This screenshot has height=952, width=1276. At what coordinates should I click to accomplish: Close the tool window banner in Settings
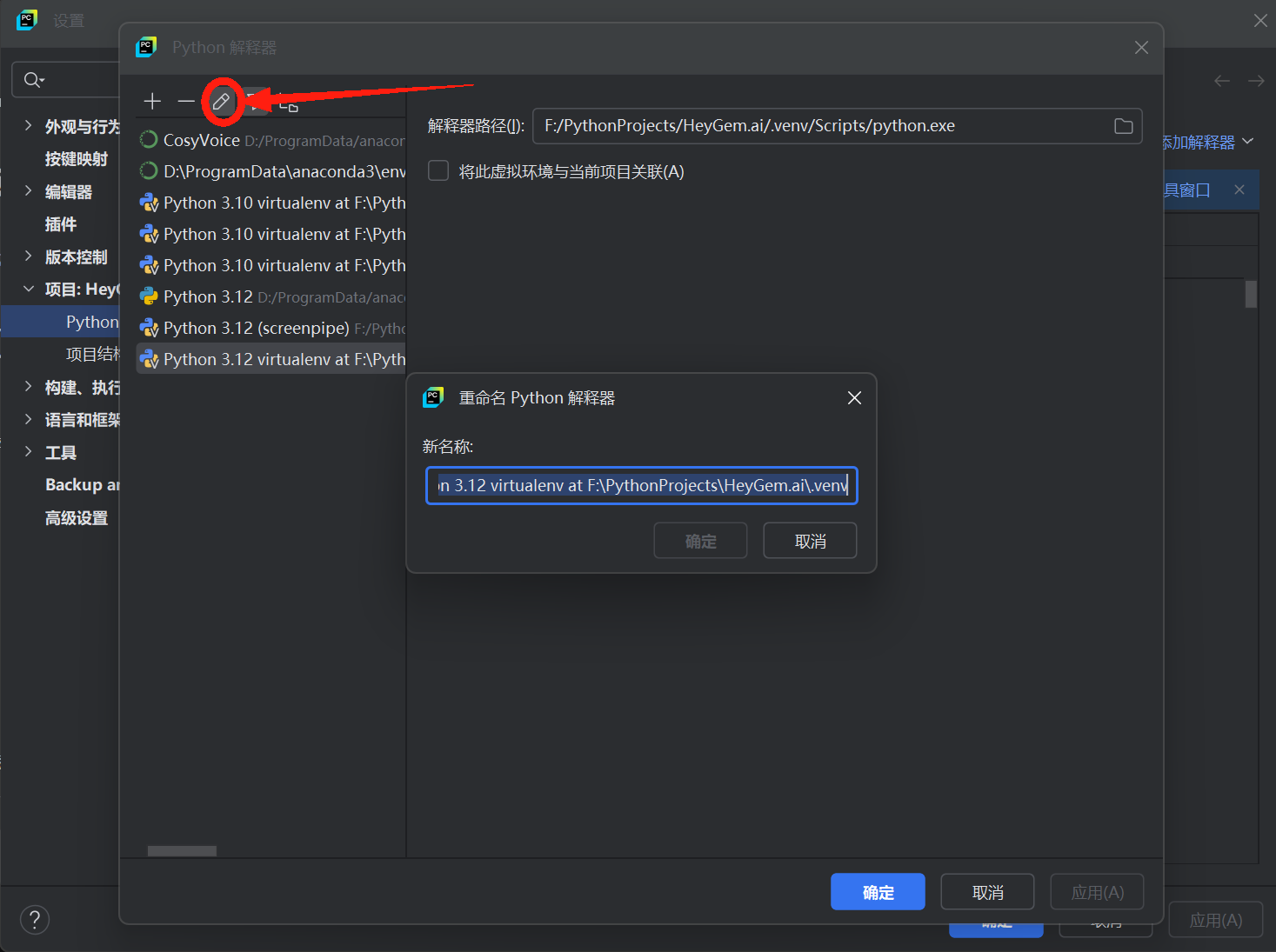1239,190
